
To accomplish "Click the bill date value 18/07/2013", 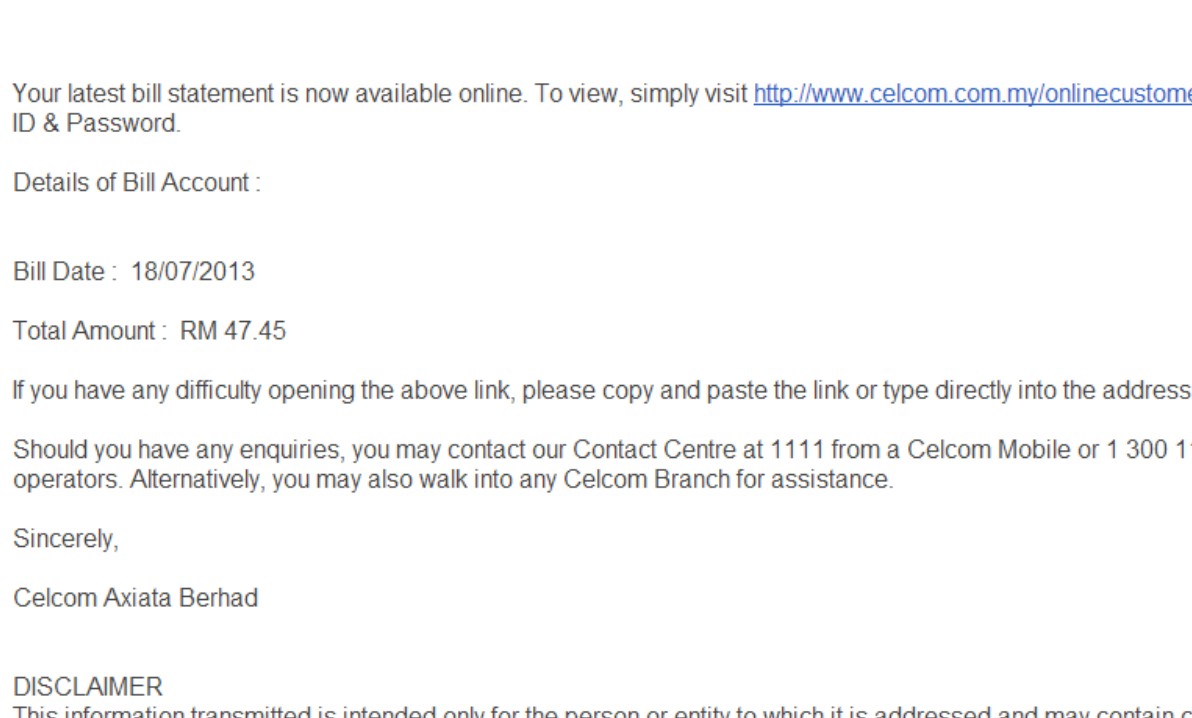I will (x=192, y=271).
